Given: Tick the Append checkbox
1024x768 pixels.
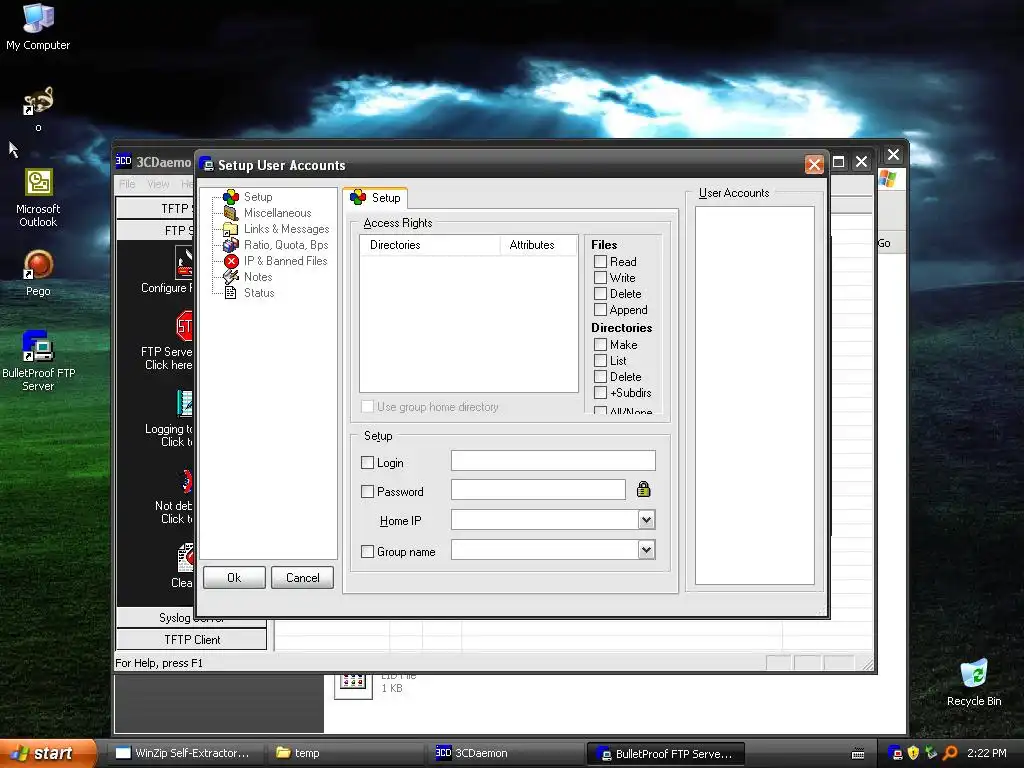Looking at the screenshot, I should [600, 310].
